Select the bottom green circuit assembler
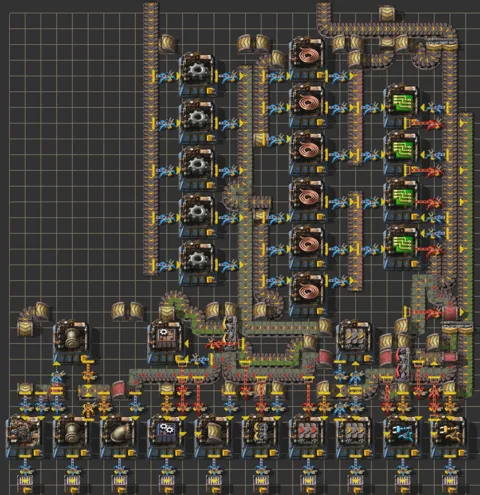The height and width of the screenshot is (495, 480). point(402,247)
